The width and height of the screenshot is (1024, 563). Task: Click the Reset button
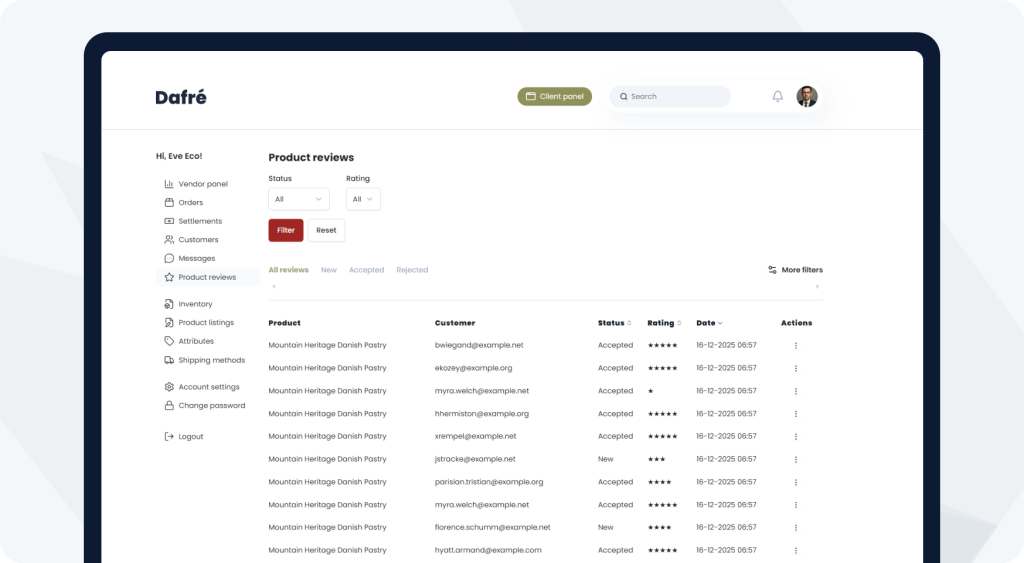[326, 230]
